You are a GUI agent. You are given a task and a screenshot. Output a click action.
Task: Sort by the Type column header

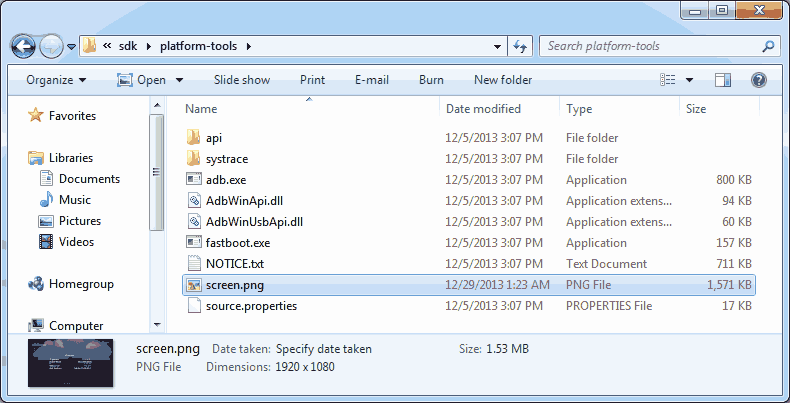point(579,109)
